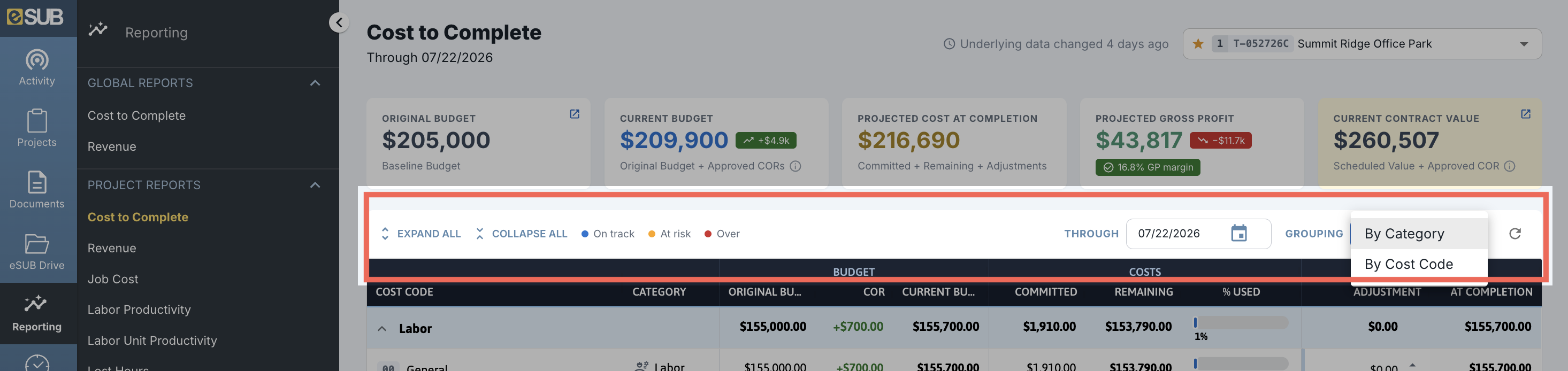Open Original Budget external link icon
Viewport: 1568px width, 371px height.
pos(574,114)
